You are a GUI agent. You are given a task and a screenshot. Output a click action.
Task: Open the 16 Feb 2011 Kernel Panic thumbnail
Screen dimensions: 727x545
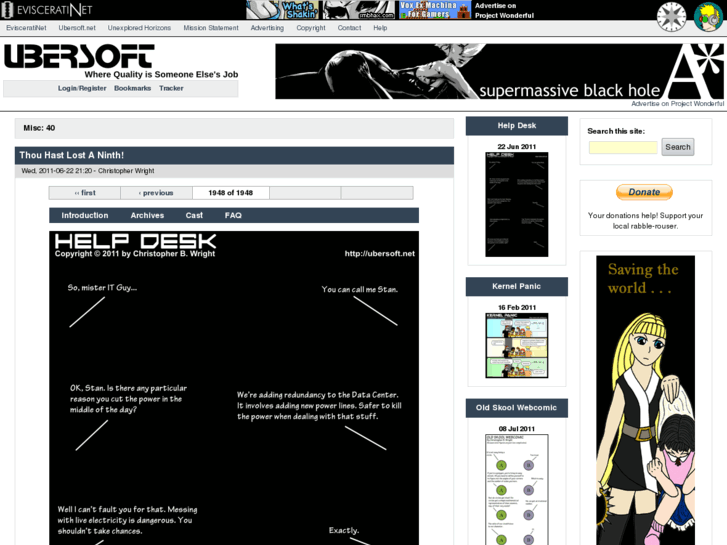click(517, 346)
